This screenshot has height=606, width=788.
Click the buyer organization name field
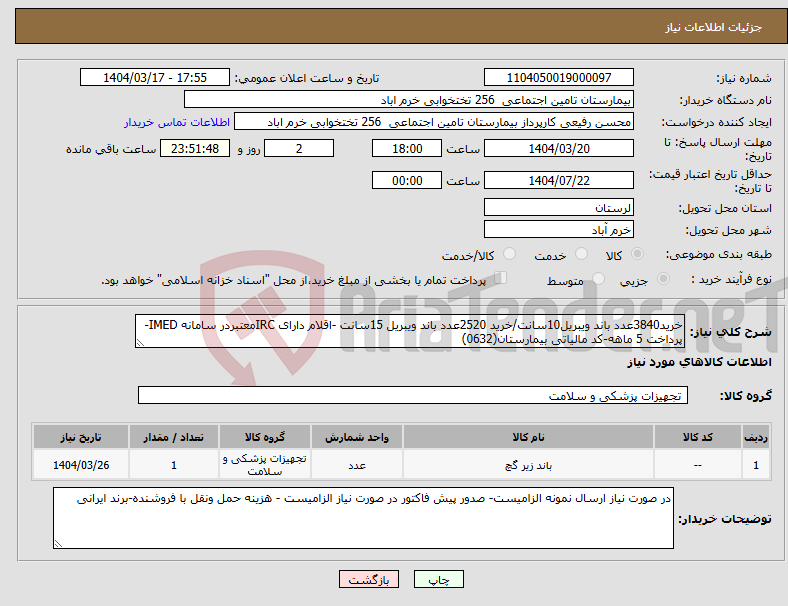(x=409, y=99)
